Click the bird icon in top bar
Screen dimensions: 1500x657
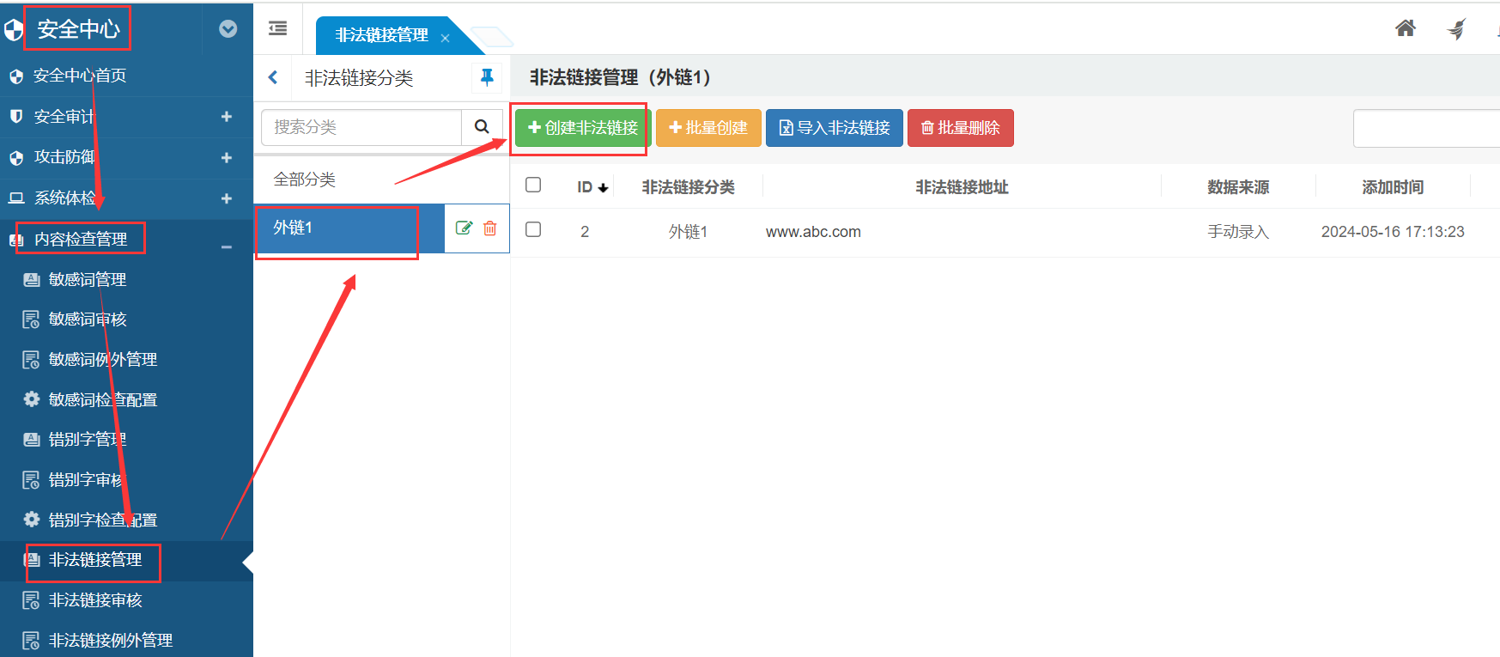click(x=1457, y=29)
